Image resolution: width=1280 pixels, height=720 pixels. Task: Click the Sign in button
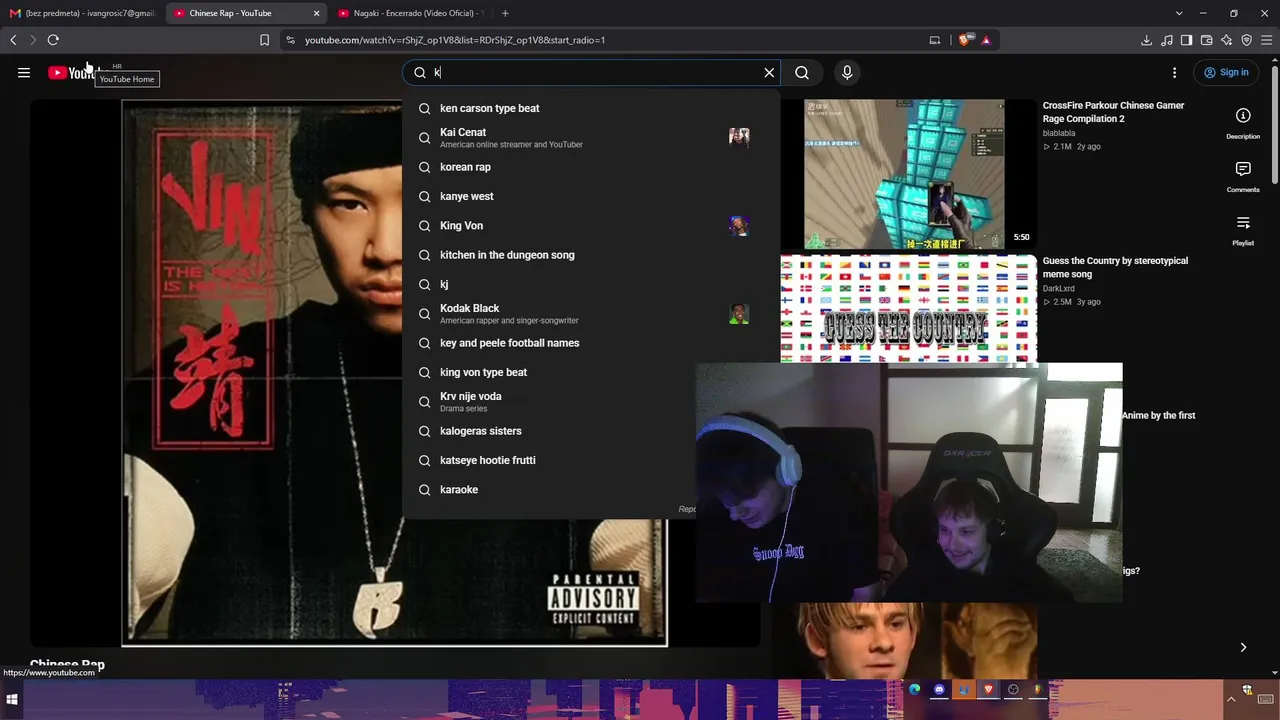[x=1226, y=72]
